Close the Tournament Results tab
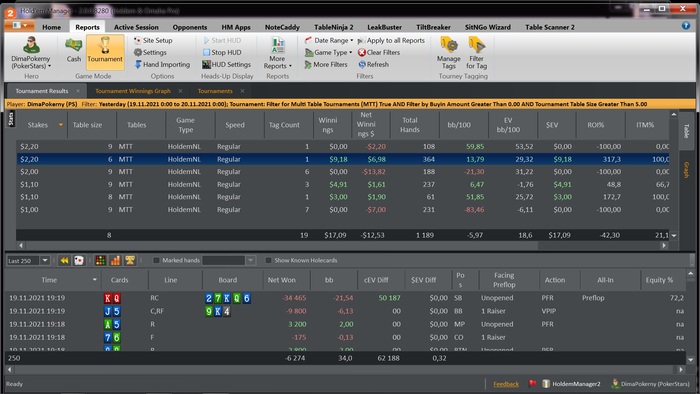700x394 pixels. tap(78, 91)
